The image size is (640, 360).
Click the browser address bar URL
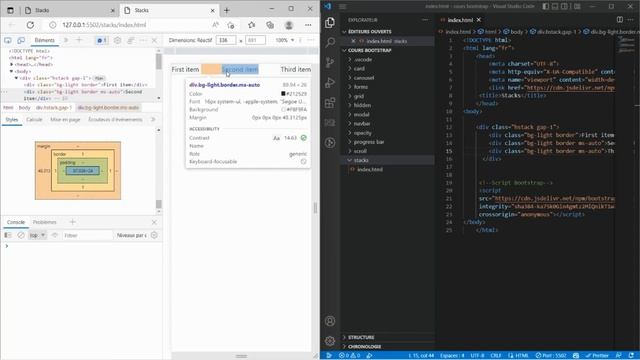pyautogui.click(x=104, y=25)
